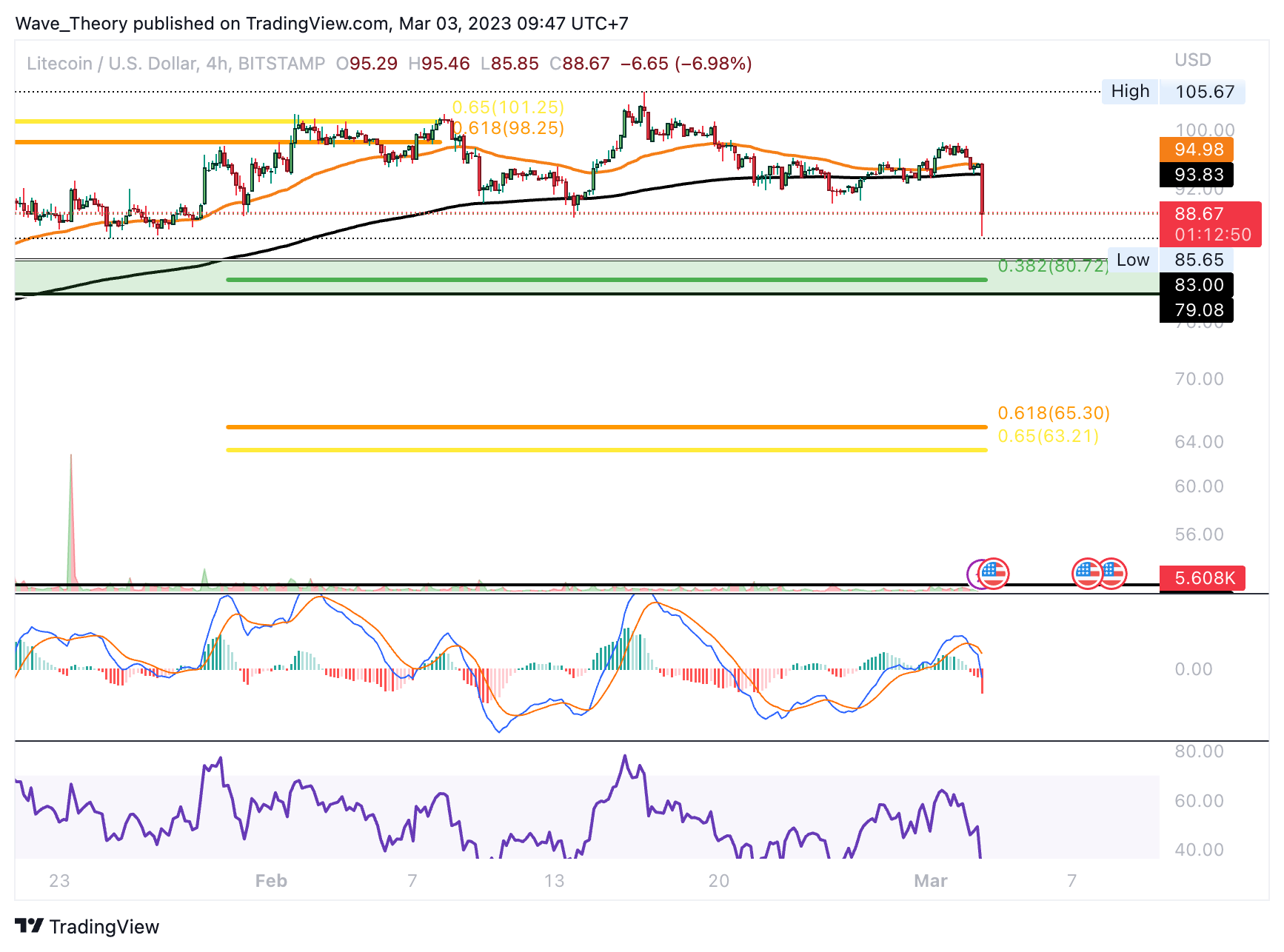This screenshot has width=1284, height=952.
Task: Select the High 105.67 price label
Action: coord(1173,92)
